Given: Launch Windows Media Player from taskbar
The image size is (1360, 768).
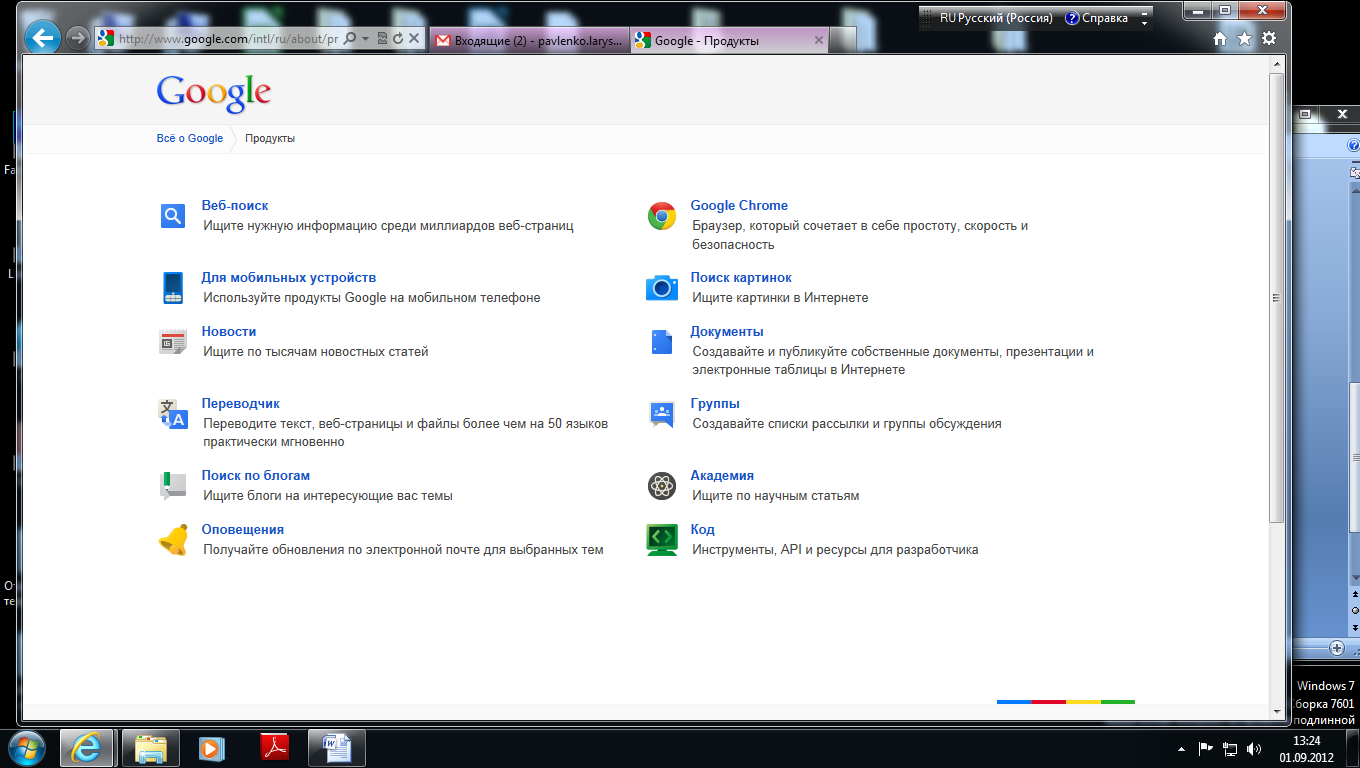Looking at the screenshot, I should click(212, 748).
